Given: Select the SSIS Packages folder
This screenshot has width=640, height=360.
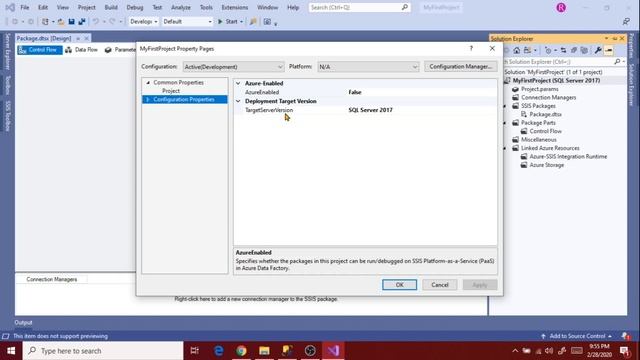Looking at the screenshot, I should click(x=538, y=106).
